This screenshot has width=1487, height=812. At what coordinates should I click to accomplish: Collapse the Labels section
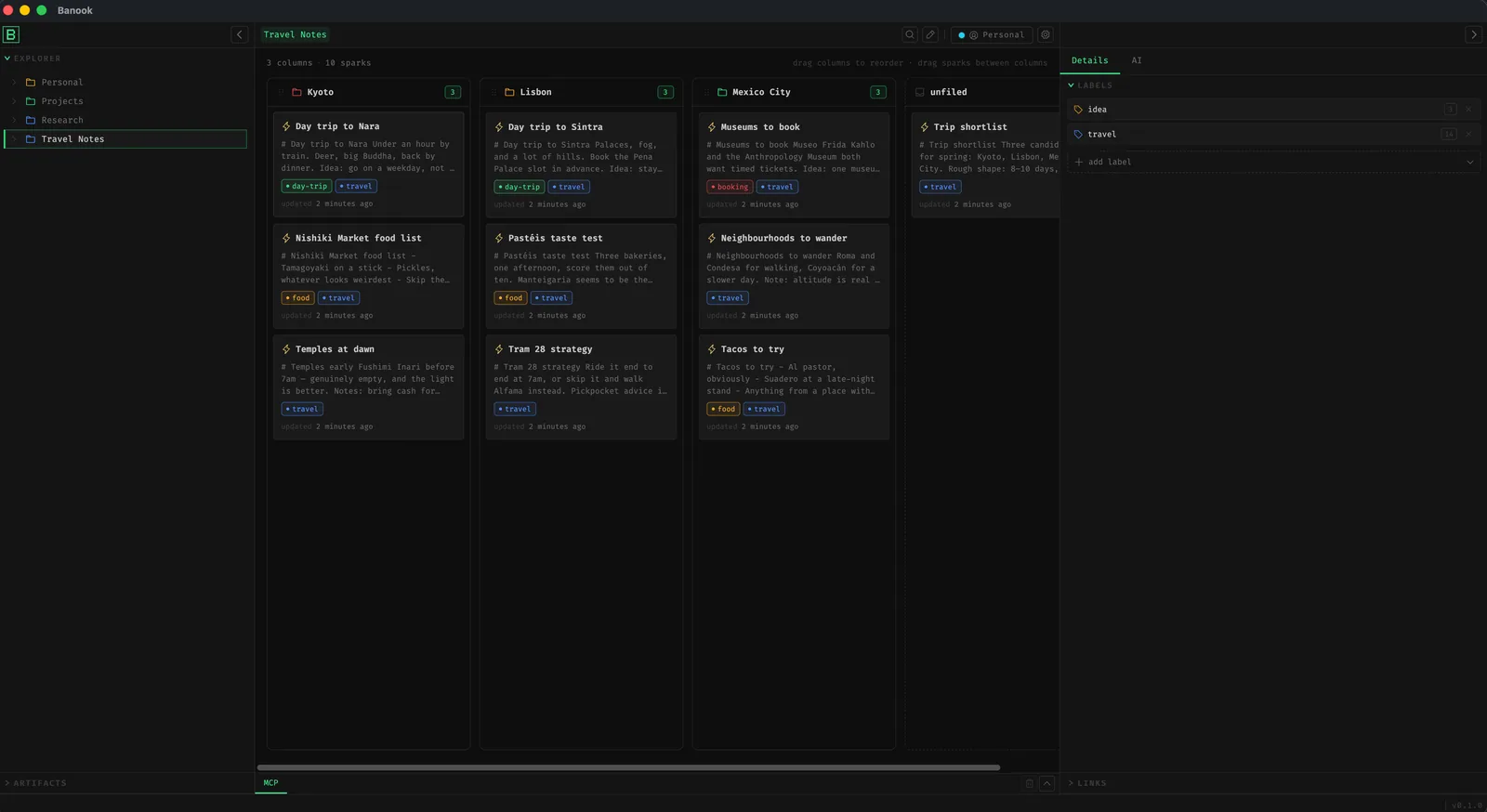coord(1071,85)
